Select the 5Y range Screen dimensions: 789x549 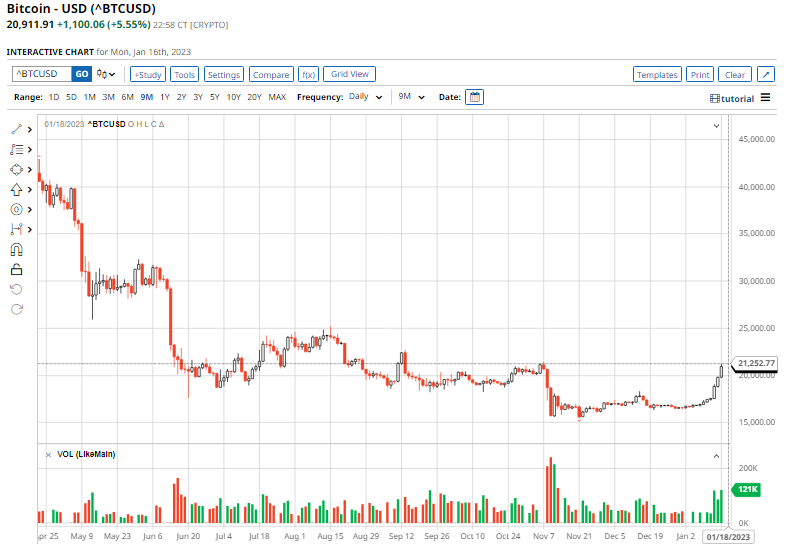coord(215,97)
